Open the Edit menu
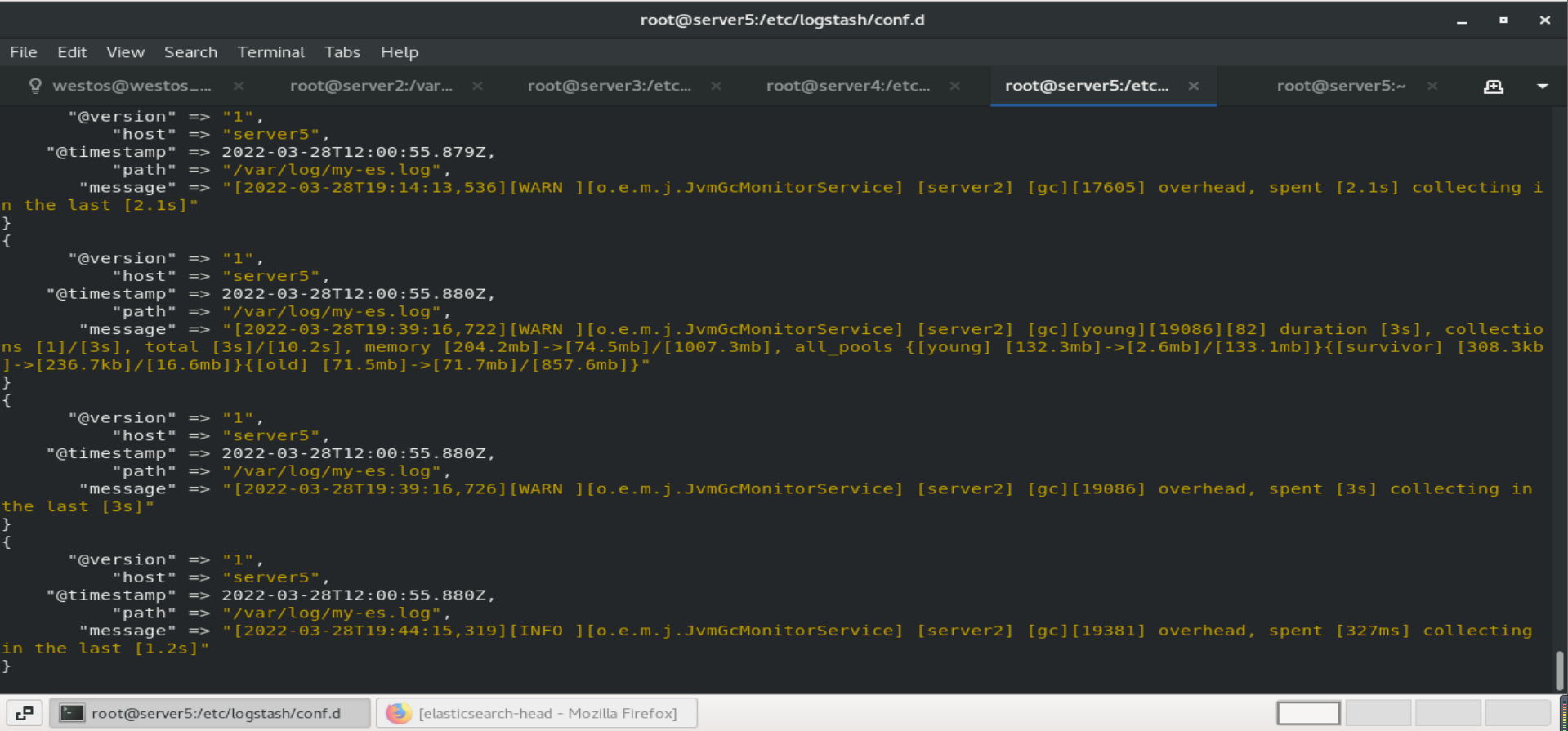The height and width of the screenshot is (731, 1568). tap(72, 52)
